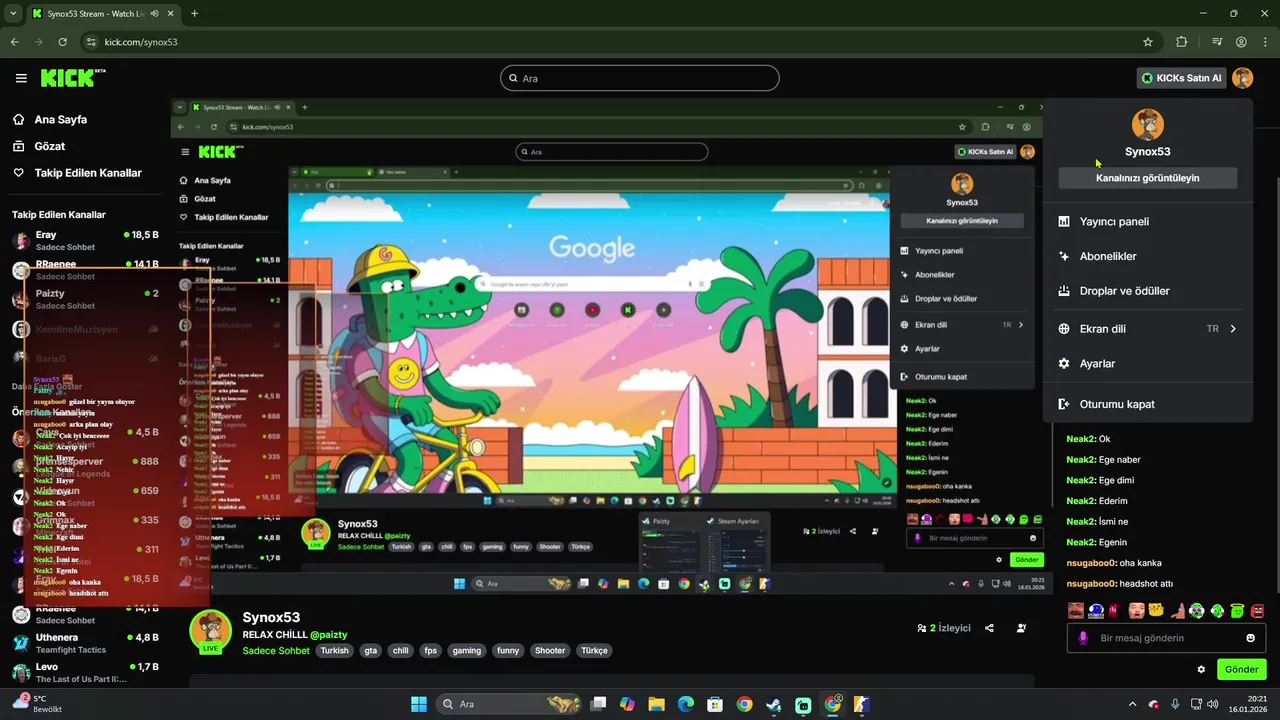Click the outer KICKs Satın Al button

tap(1182, 78)
